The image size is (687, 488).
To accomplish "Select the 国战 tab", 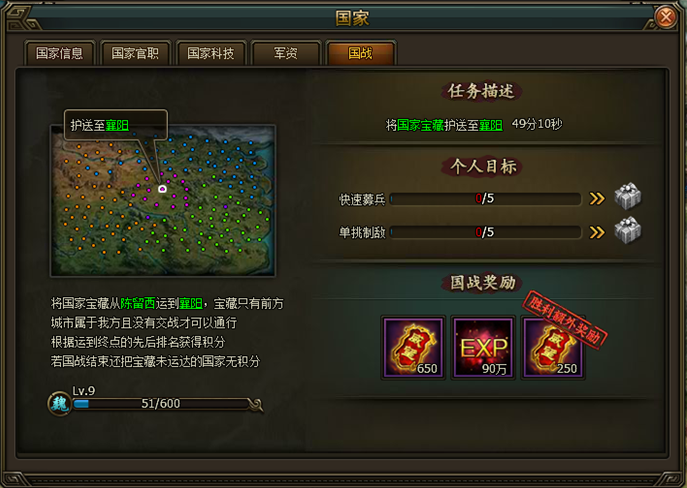I will [361, 53].
